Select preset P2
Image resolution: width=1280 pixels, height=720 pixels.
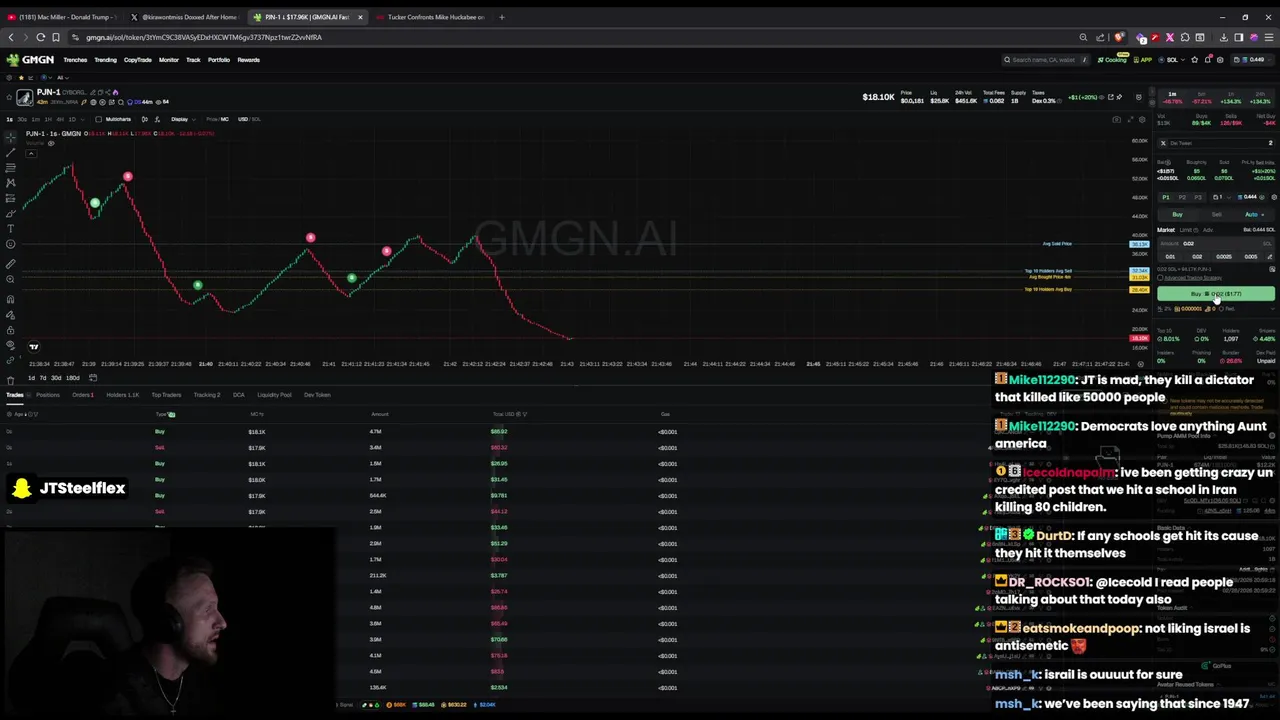1182,197
